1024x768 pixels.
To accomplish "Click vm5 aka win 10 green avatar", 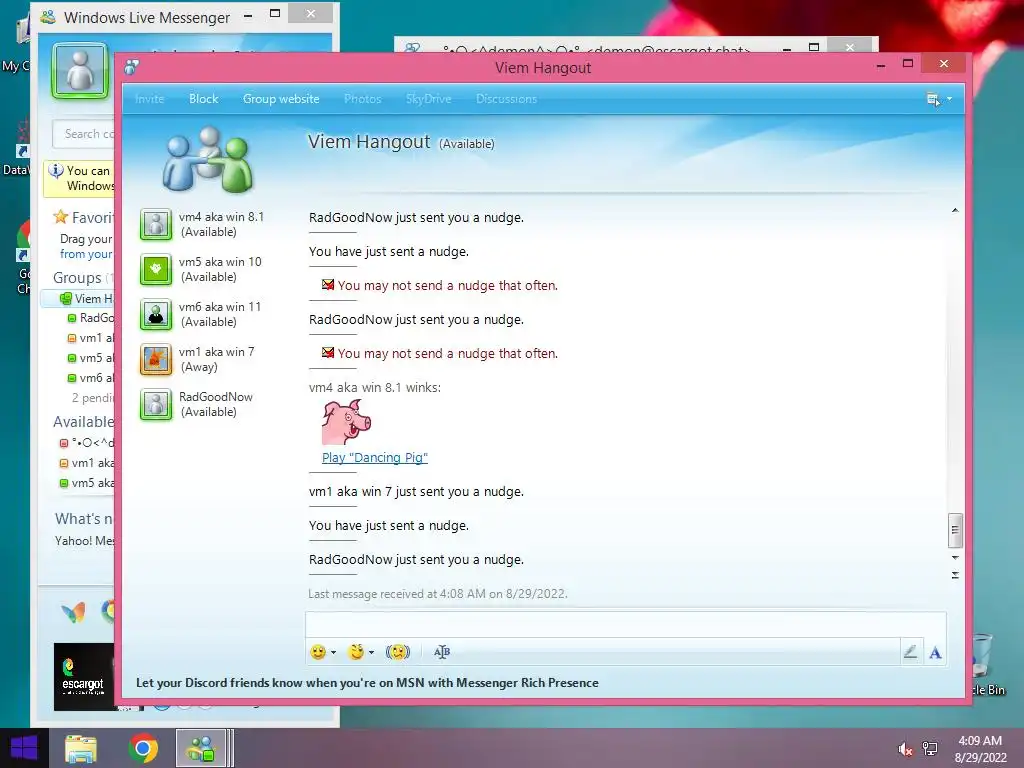I will (x=156, y=270).
